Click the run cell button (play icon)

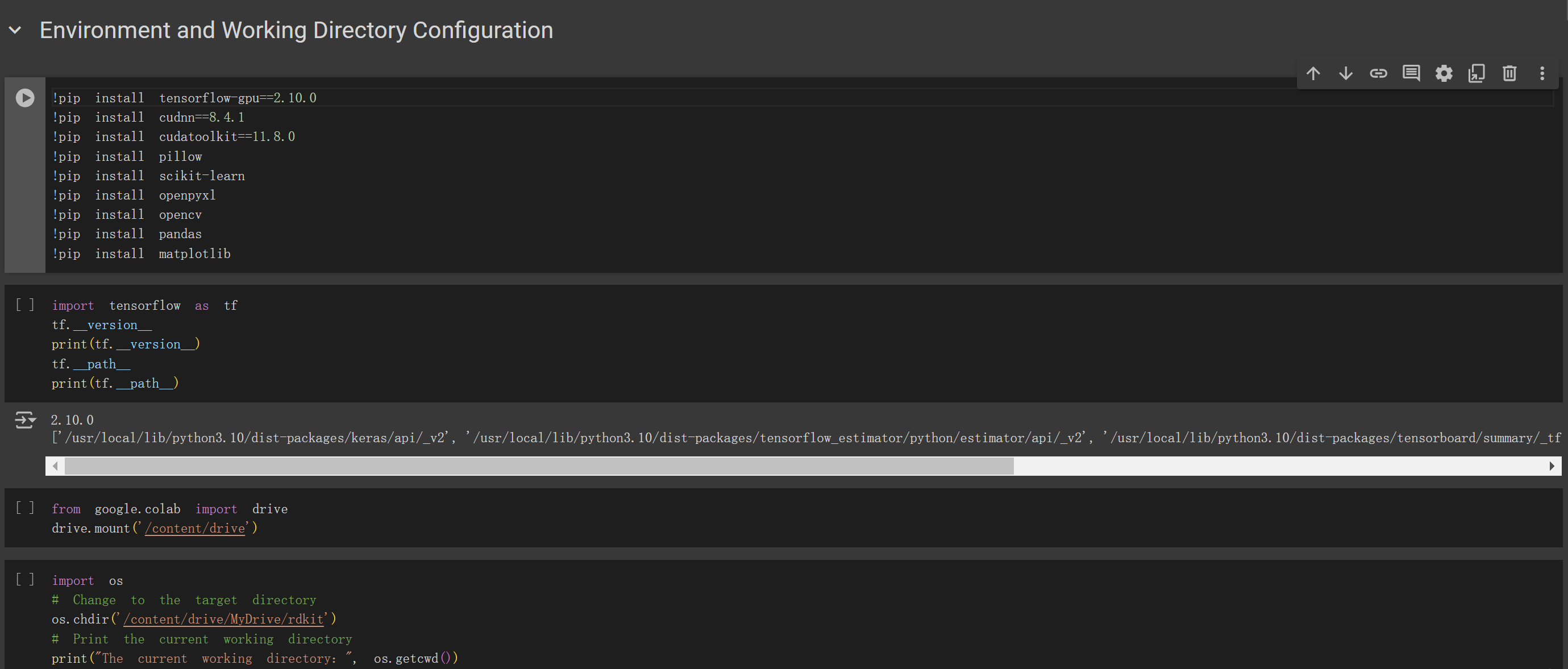(25, 97)
